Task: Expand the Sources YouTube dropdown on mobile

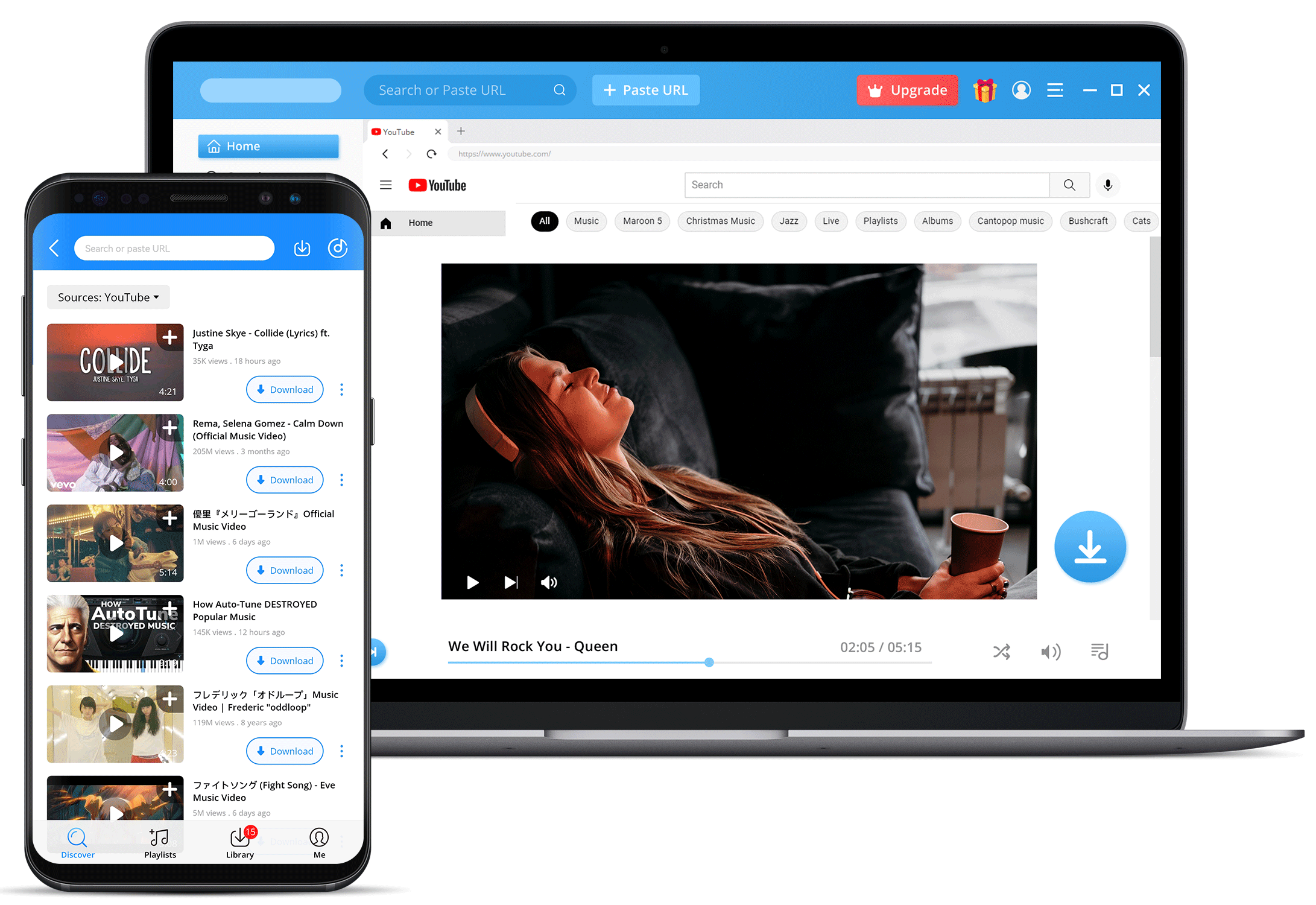Action: tap(110, 296)
